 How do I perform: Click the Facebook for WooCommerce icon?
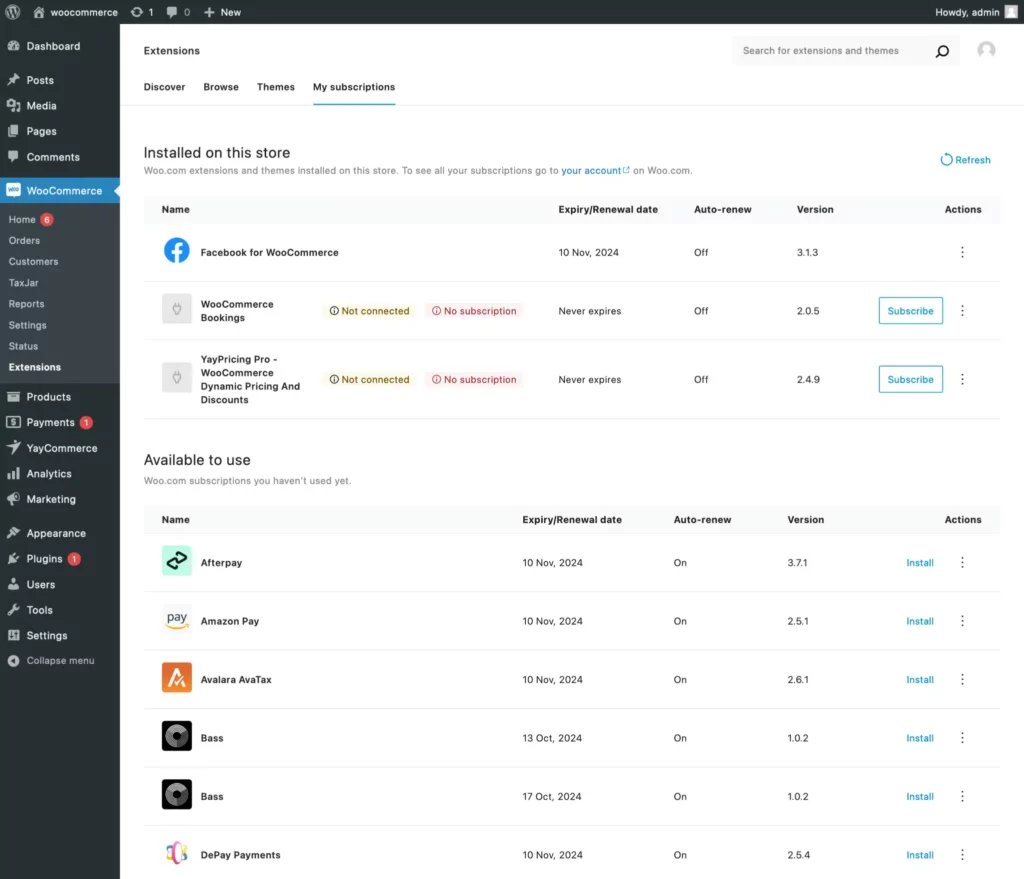coord(177,251)
